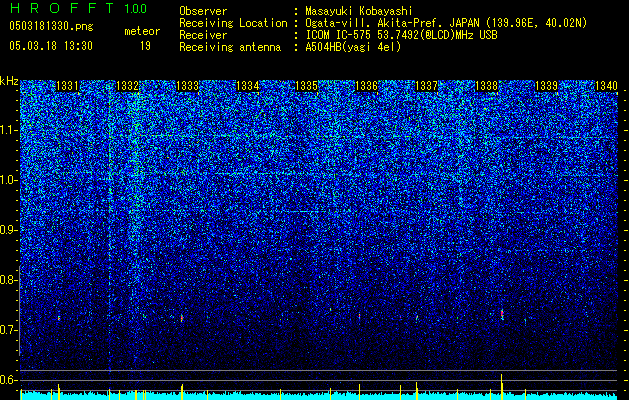Image resolution: width=629 pixels, height=400 pixels.
Task: Click the 1334 time marker
Action: [x=248, y=86]
